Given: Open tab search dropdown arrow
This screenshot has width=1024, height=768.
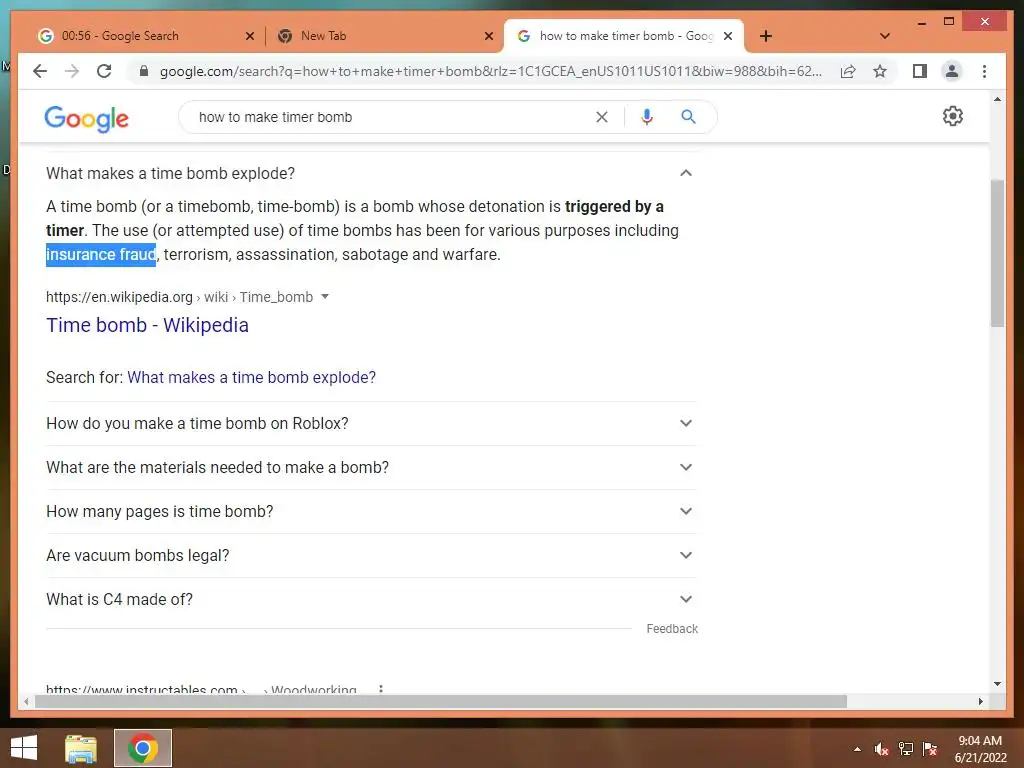Looking at the screenshot, I should pyautogui.click(x=885, y=36).
